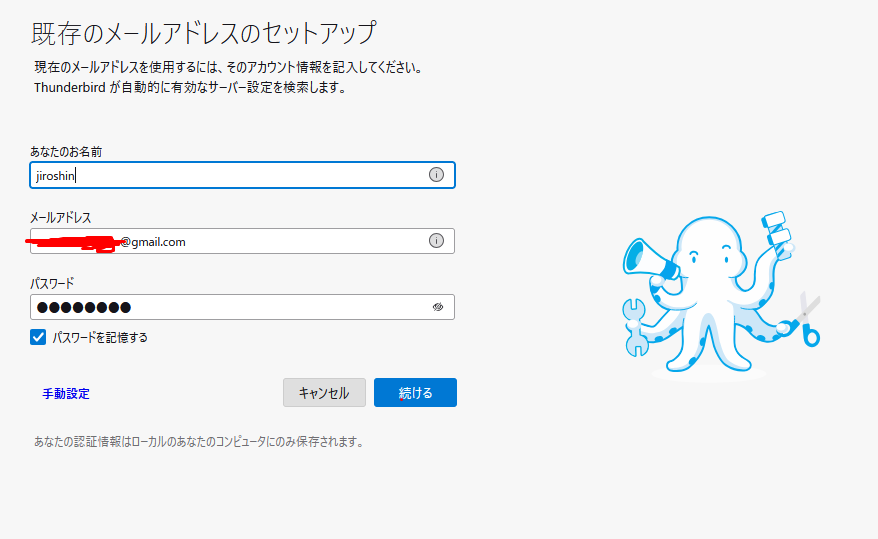This screenshot has width=878, height=539.
Task: Click the パスワード label above the password field
Action: tap(52, 284)
